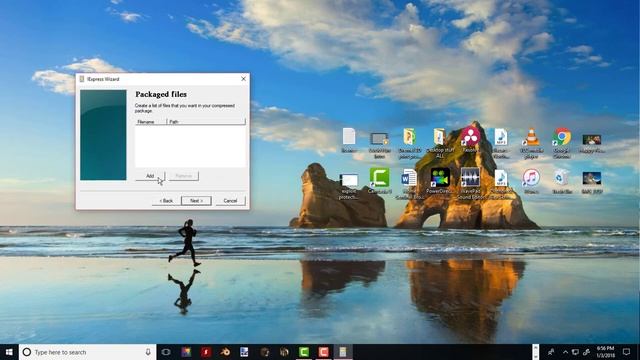Select the Recycle Bin icon

point(562,181)
